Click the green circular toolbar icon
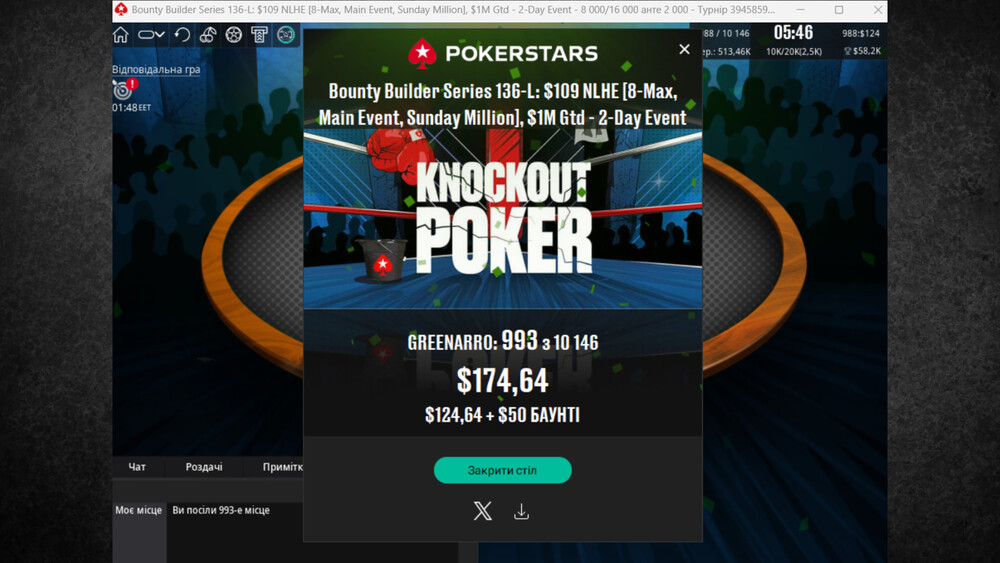Screen dimensions: 1000x563 (286, 34)
